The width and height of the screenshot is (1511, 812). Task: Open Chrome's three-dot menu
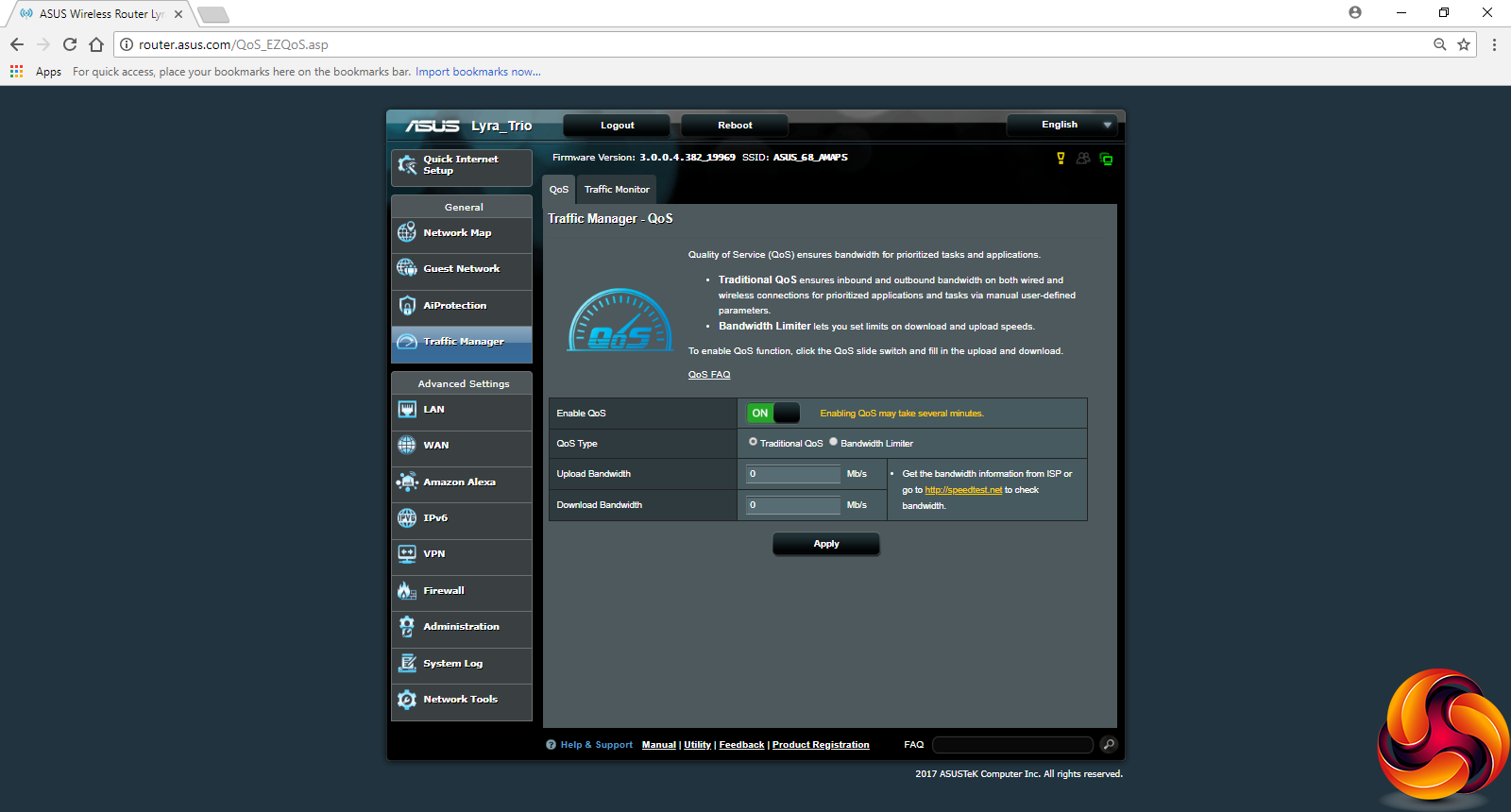pos(1494,44)
